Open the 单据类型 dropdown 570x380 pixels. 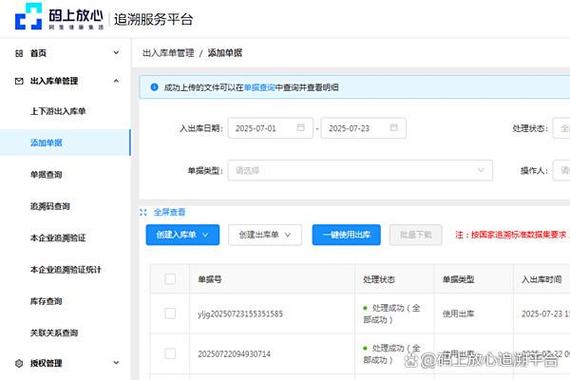pos(360,170)
